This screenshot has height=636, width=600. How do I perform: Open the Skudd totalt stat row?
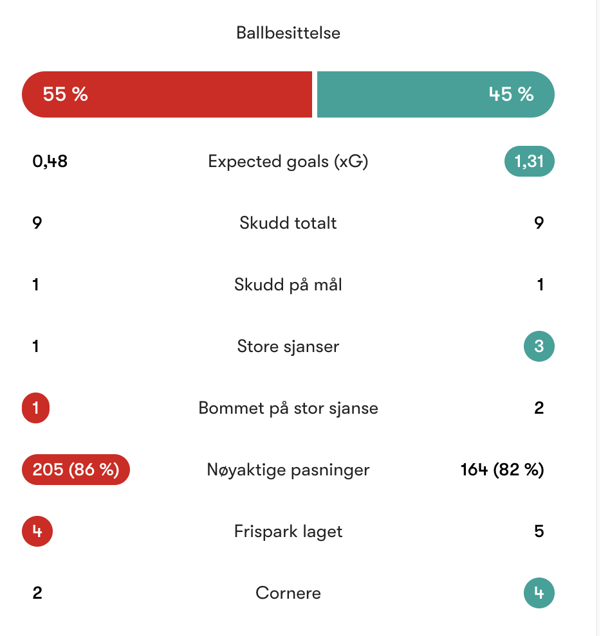pyautogui.click(x=288, y=223)
